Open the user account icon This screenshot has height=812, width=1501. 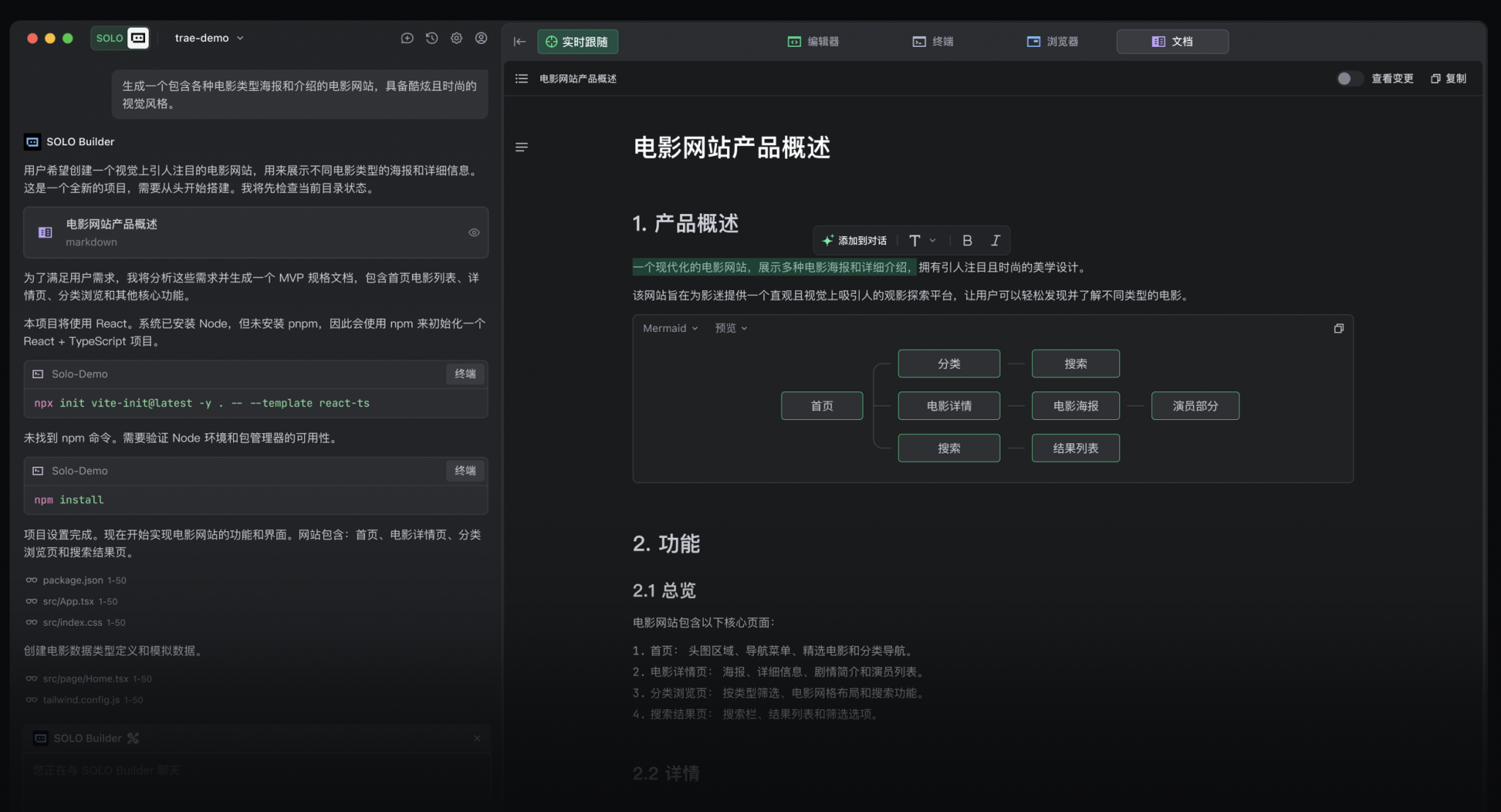482,38
